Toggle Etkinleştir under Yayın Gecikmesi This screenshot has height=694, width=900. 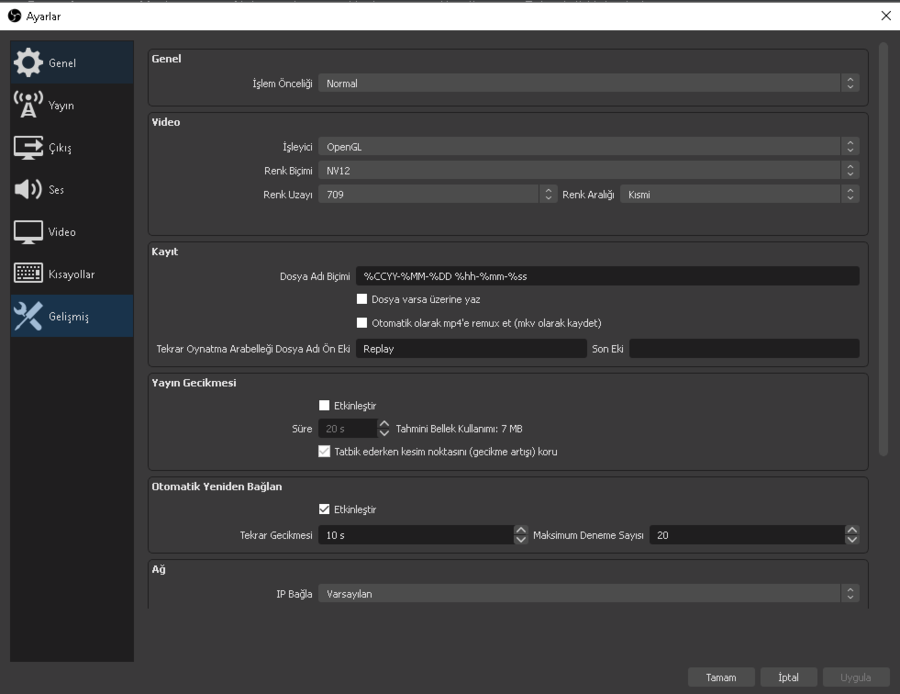tap(324, 405)
